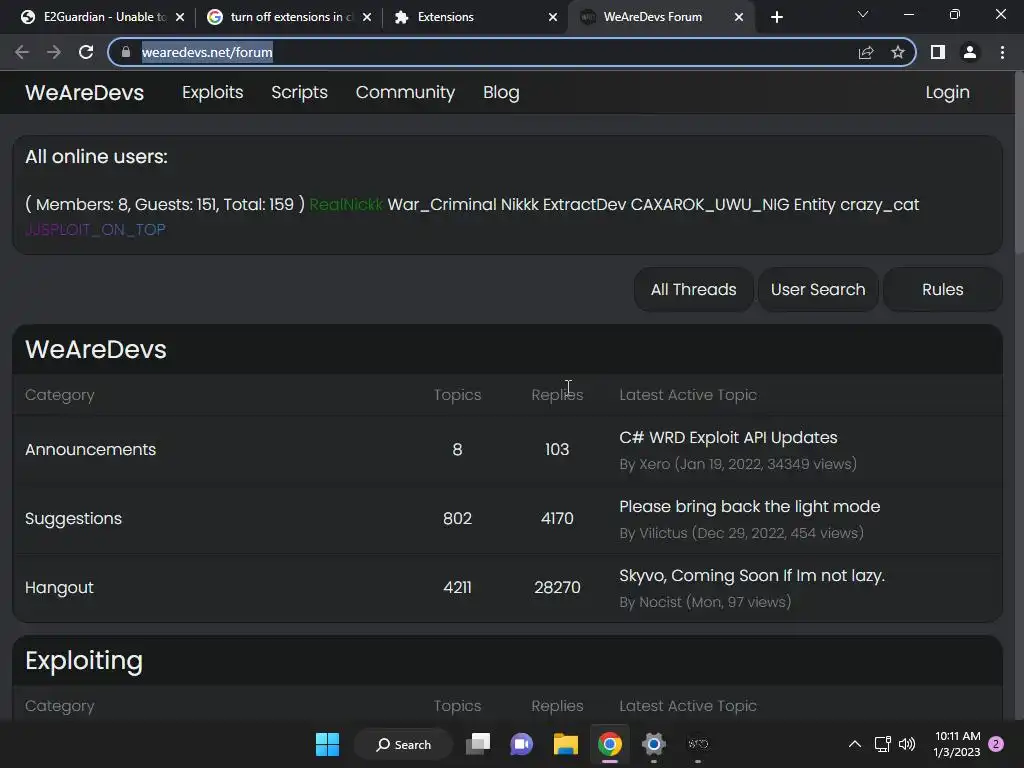Screen dimensions: 1024x768
Task: Bookmark this page with the star icon
Action: pos(898,52)
